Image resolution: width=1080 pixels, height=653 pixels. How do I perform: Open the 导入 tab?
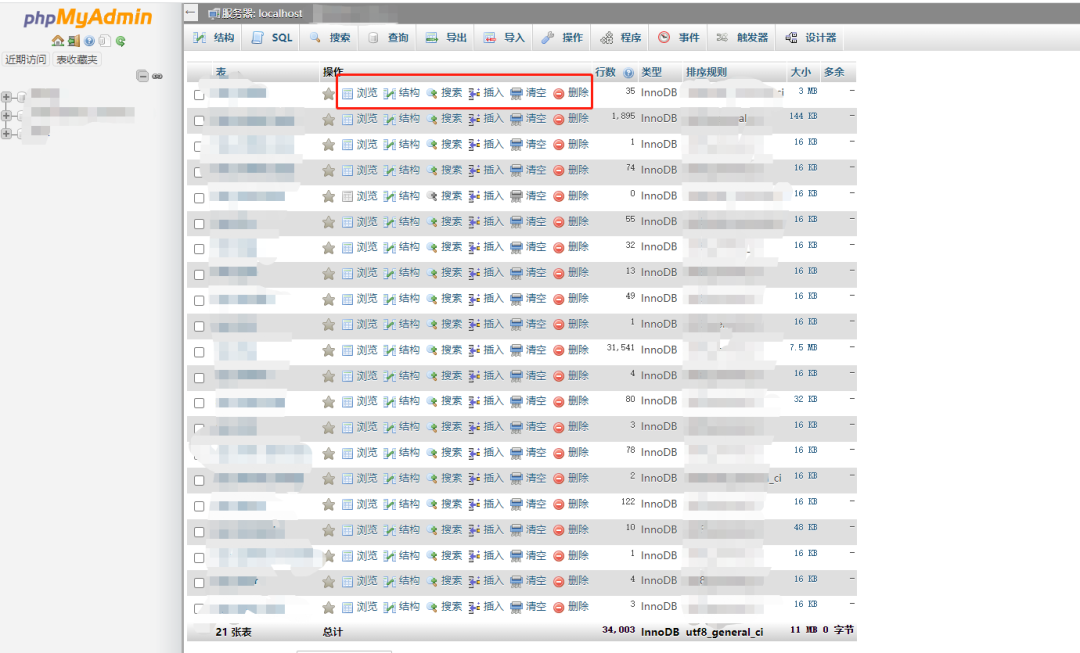(504, 38)
